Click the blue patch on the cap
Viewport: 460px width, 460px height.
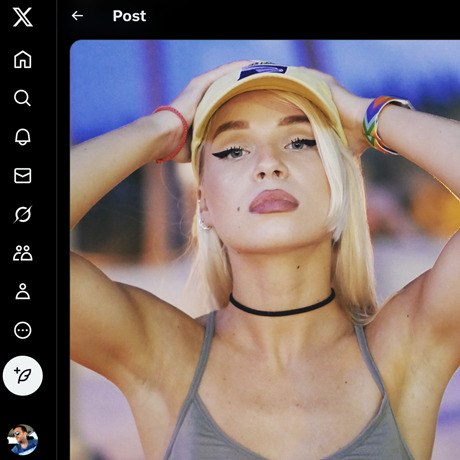pos(262,71)
